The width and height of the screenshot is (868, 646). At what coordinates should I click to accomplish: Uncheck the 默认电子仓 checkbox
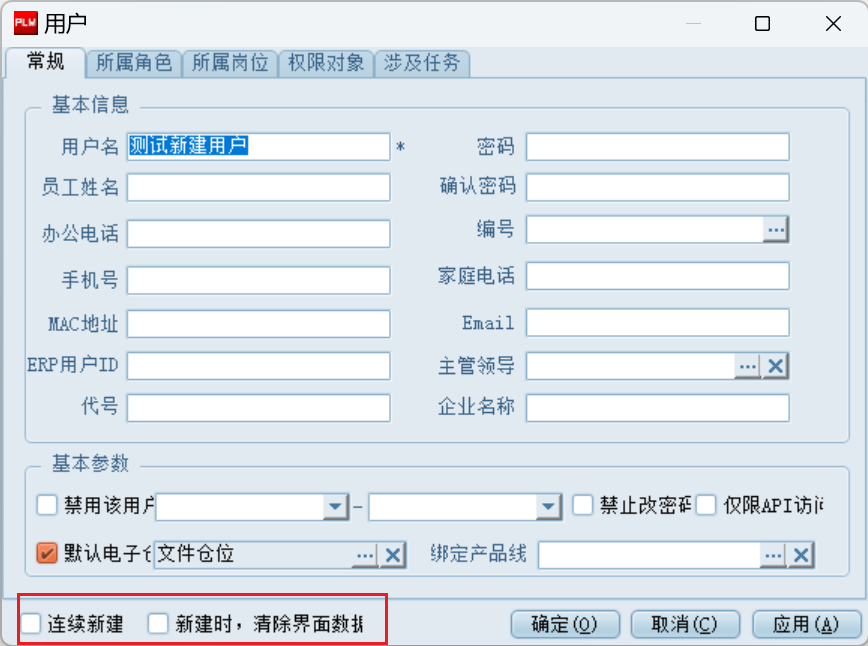coord(47,552)
